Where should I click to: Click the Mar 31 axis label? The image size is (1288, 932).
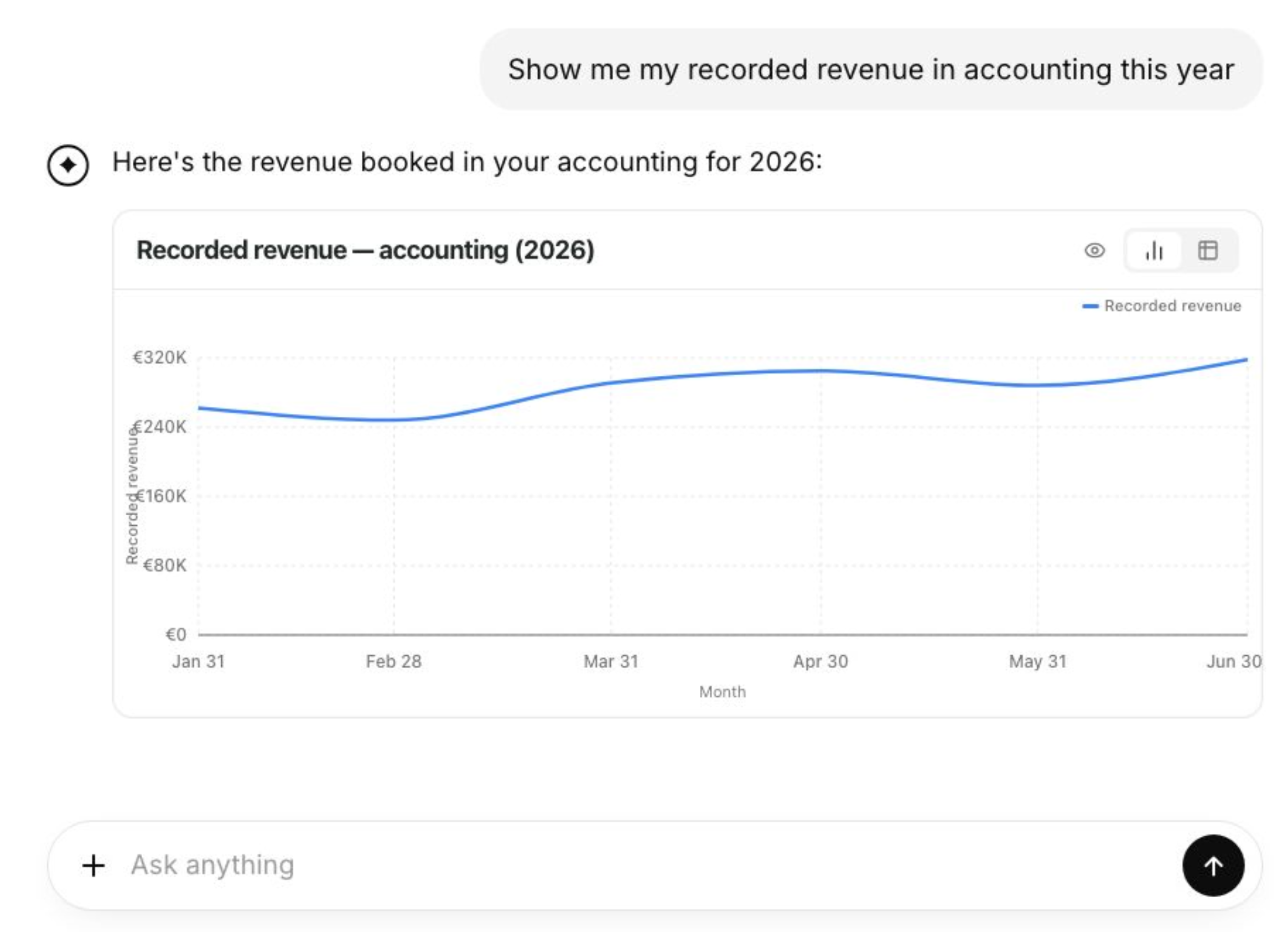(x=611, y=662)
